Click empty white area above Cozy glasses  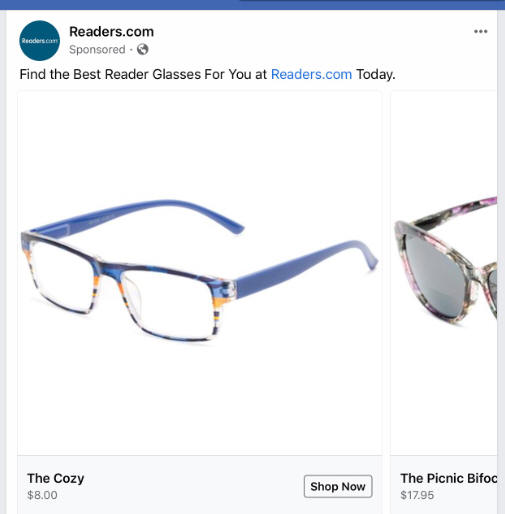coord(199,143)
